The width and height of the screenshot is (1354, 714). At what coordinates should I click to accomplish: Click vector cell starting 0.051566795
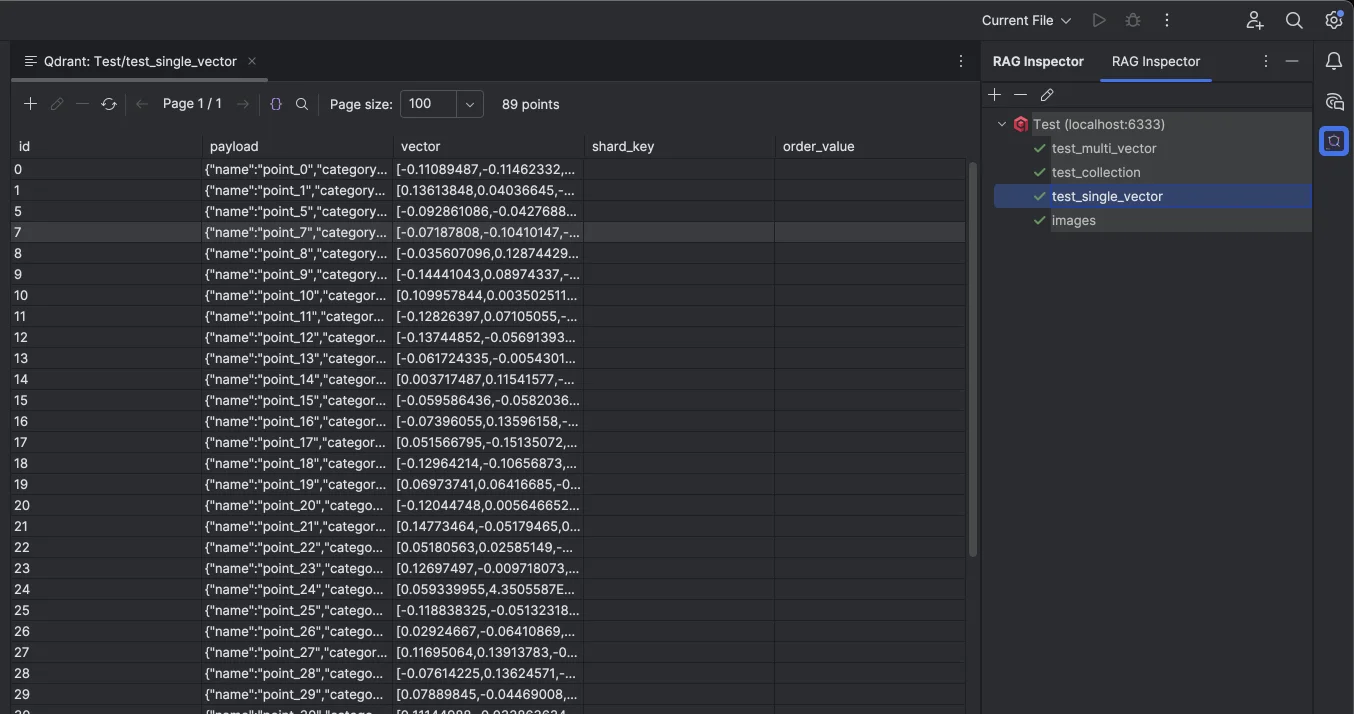488,442
